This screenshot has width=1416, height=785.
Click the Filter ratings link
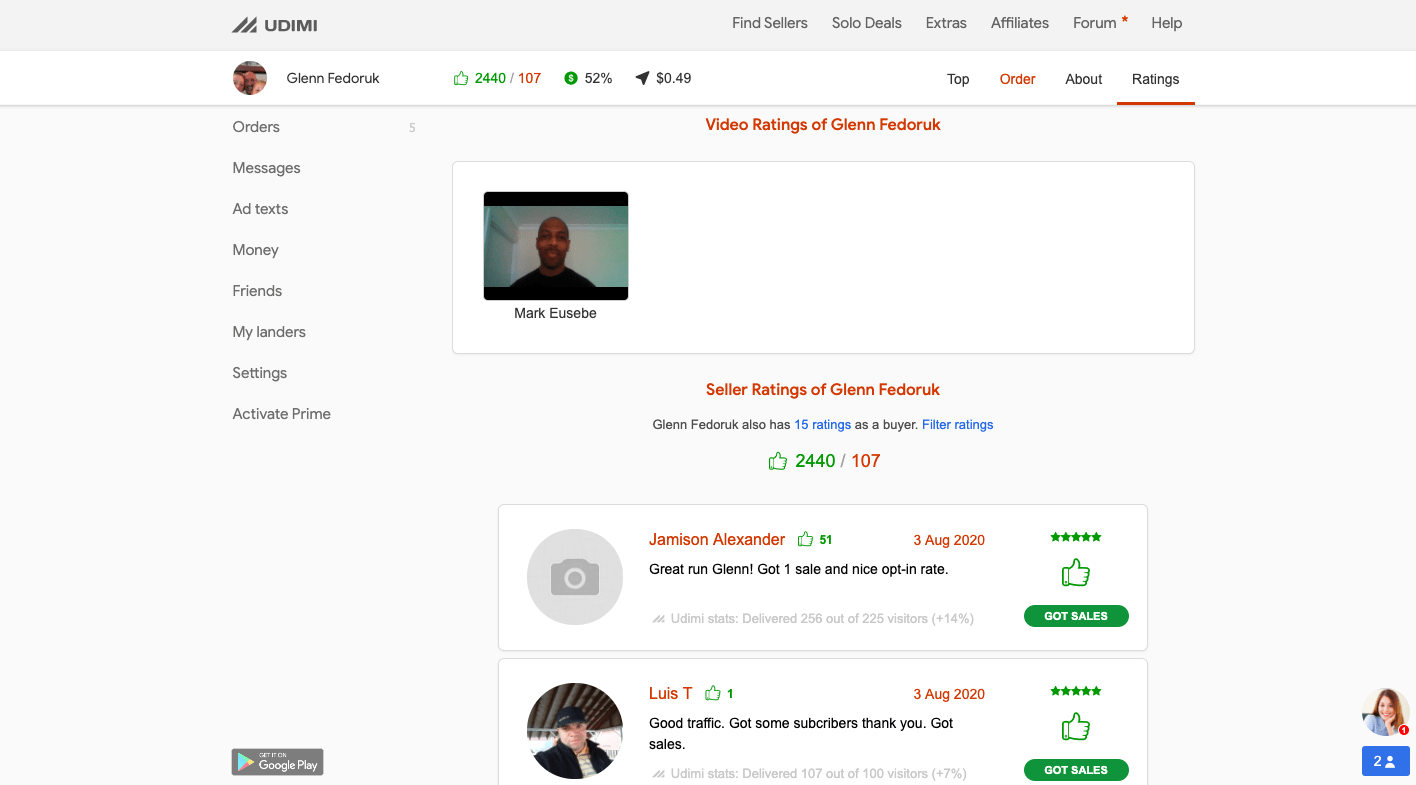[x=957, y=425]
